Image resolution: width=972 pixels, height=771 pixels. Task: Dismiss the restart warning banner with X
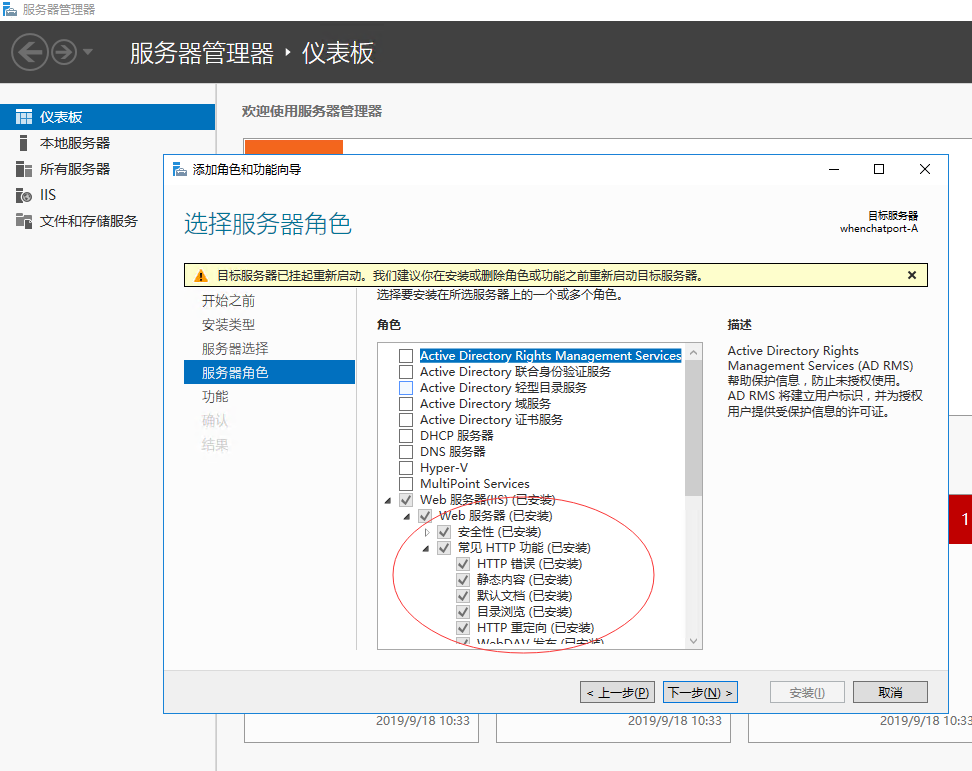coord(912,275)
